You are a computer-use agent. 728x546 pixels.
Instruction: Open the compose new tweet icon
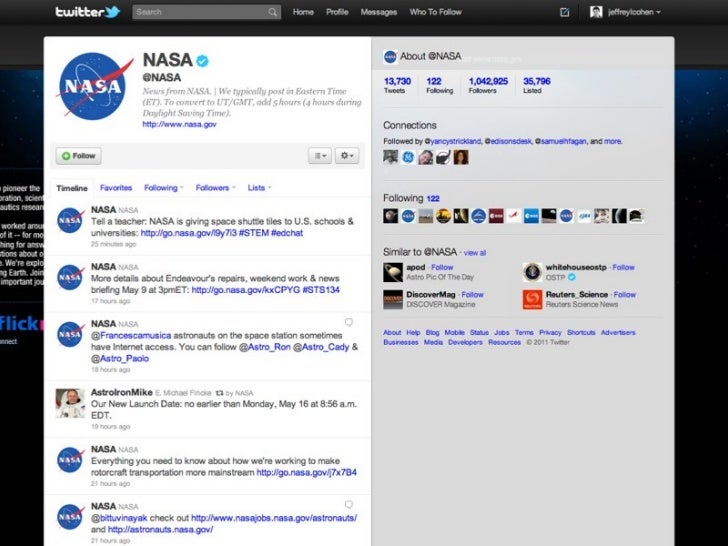pos(565,12)
